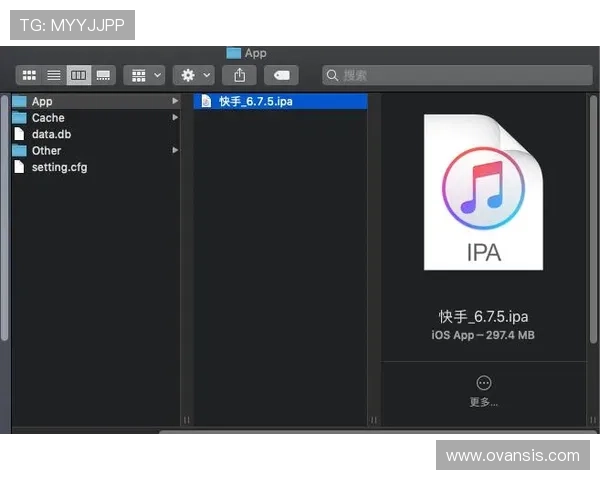
Task: Click the preview file name 快手_6.7.5.ipa
Action: pyautogui.click(x=483, y=317)
